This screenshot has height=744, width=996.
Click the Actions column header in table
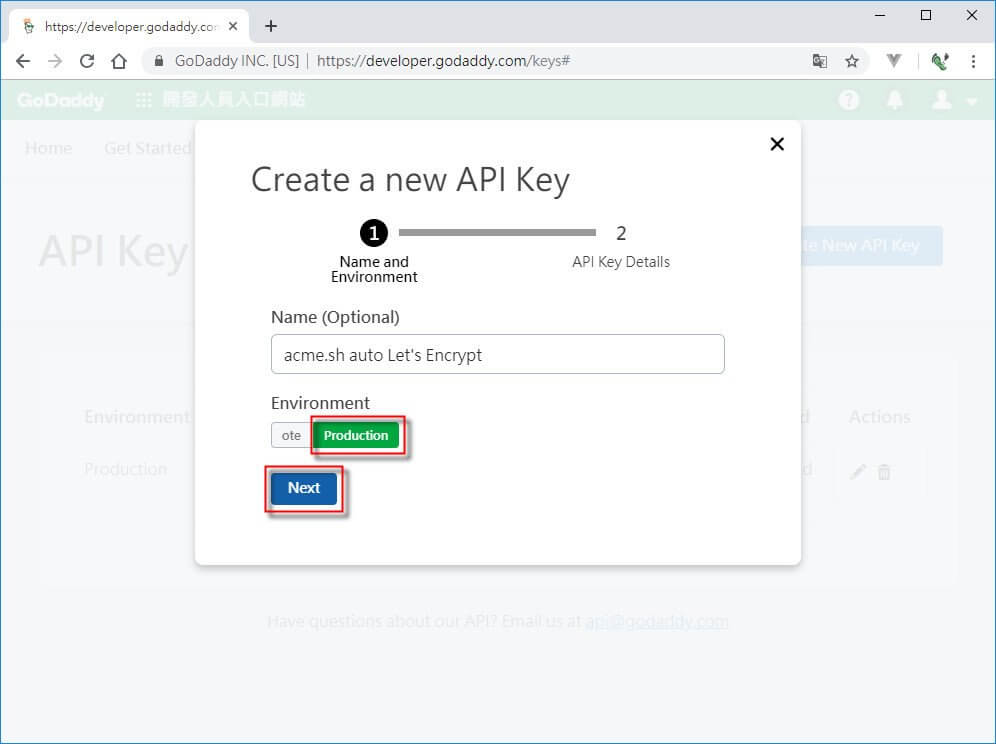click(880, 417)
